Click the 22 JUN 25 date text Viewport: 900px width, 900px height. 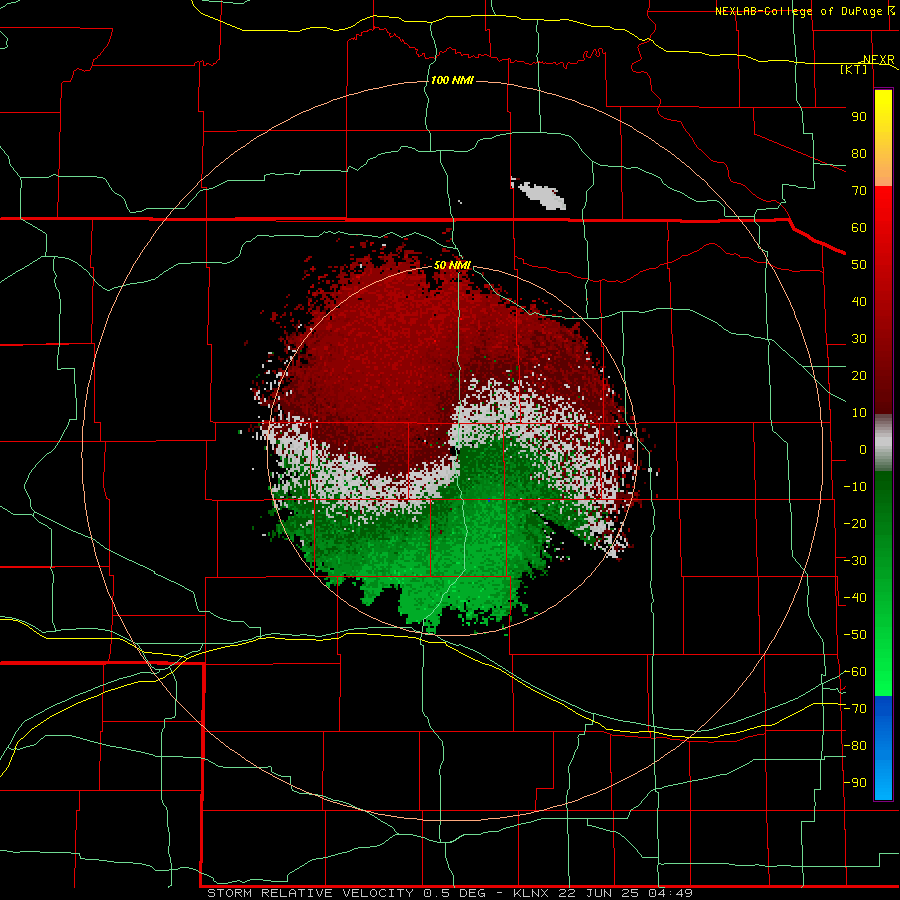[599, 893]
